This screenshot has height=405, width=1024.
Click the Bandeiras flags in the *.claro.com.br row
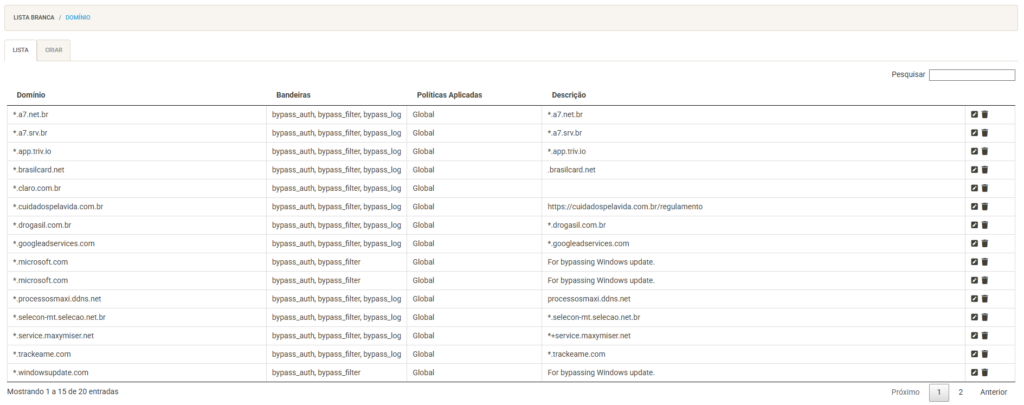[336, 188]
